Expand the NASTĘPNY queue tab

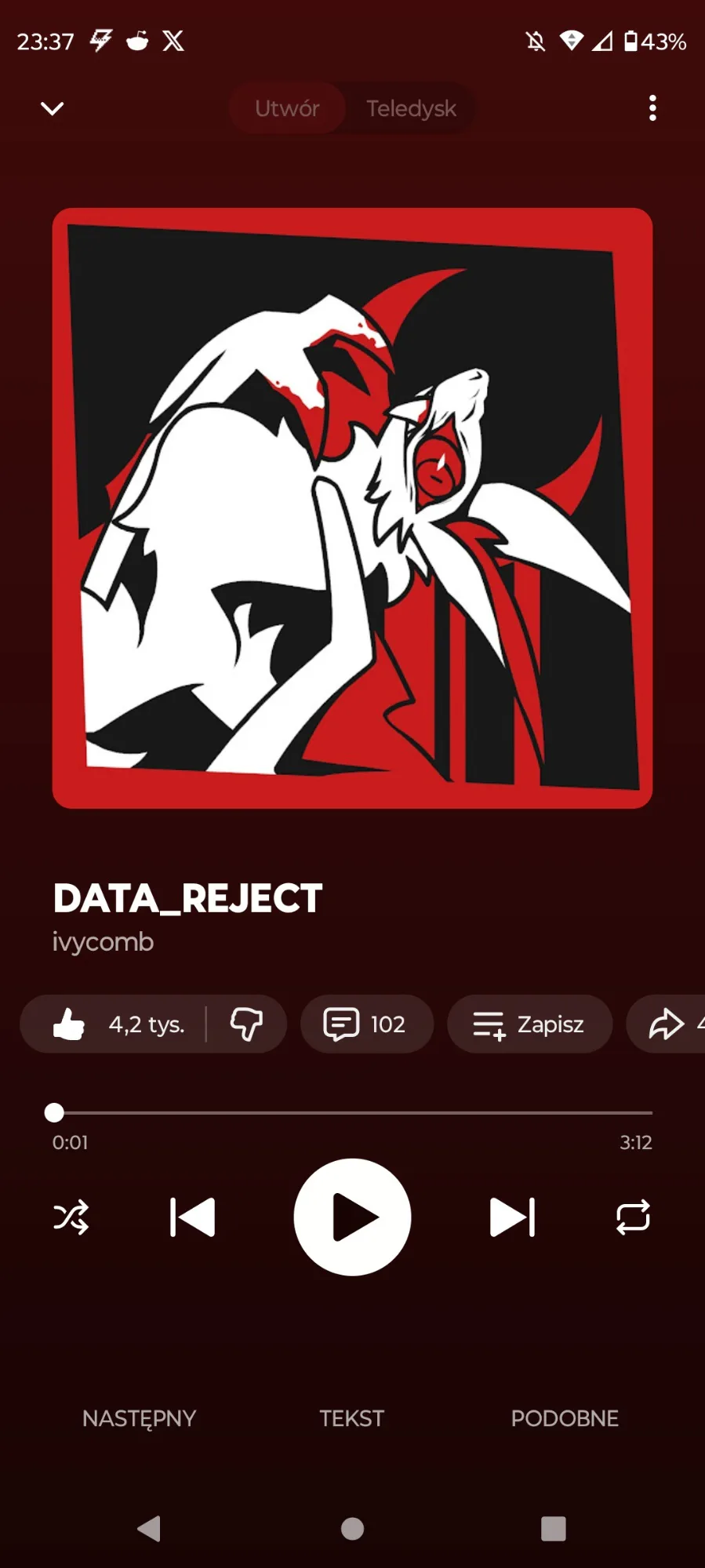[140, 1419]
